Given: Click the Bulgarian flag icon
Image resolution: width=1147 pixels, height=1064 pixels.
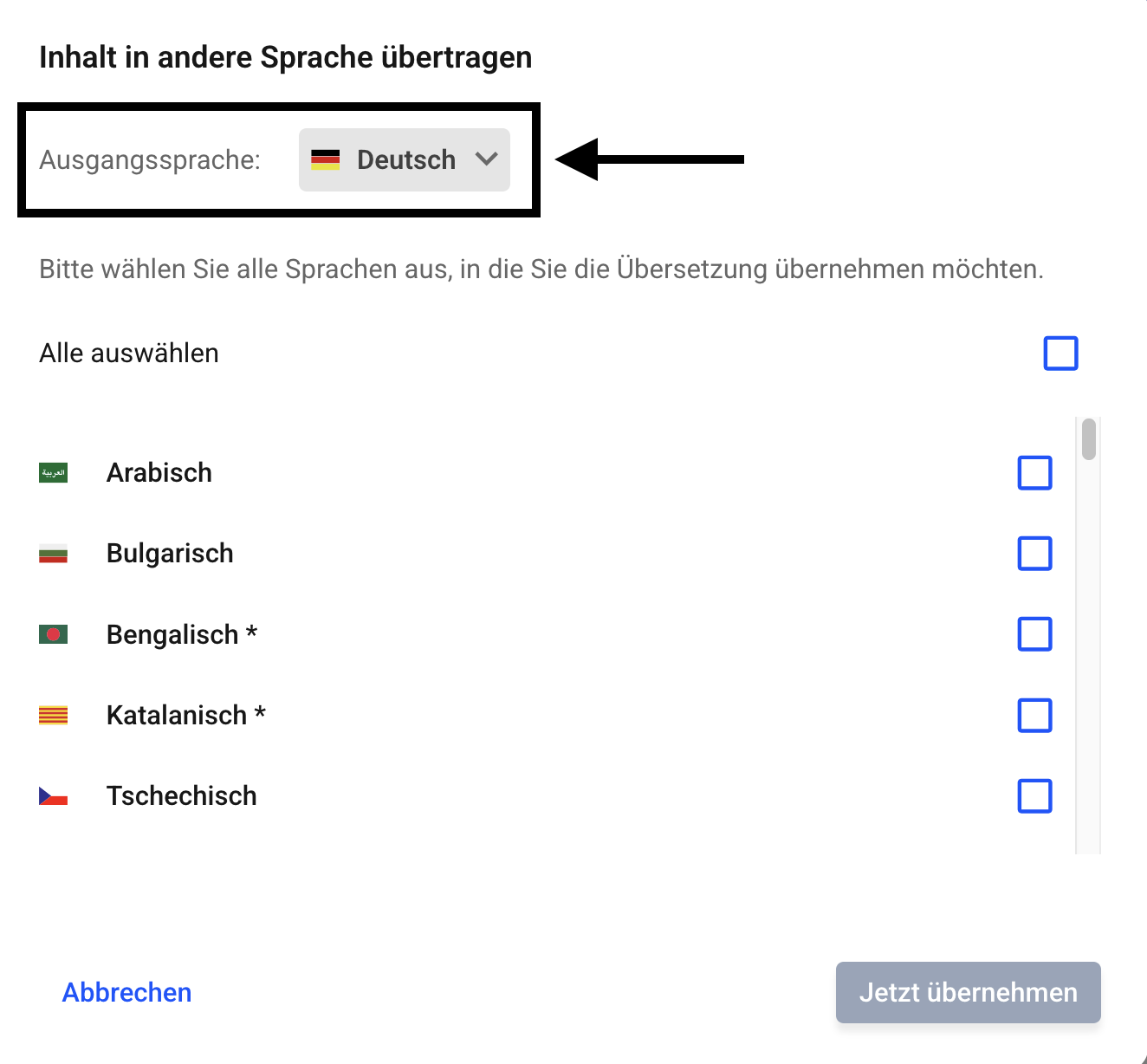Looking at the screenshot, I should (54, 554).
